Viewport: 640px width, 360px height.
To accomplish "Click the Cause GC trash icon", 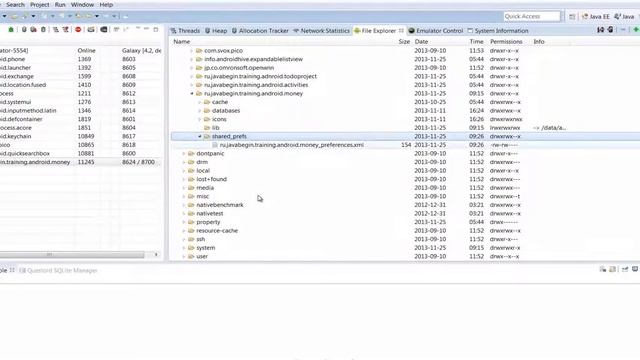I will [43, 30].
